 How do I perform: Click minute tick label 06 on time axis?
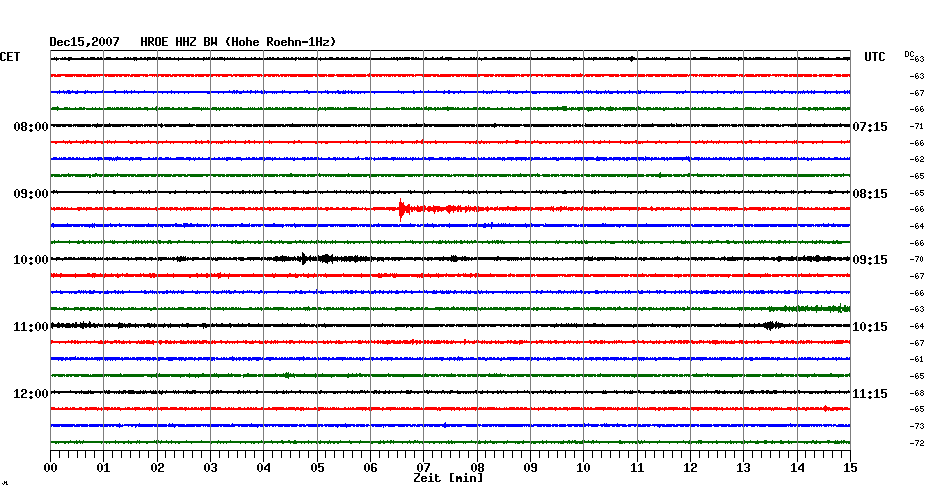coord(370,468)
